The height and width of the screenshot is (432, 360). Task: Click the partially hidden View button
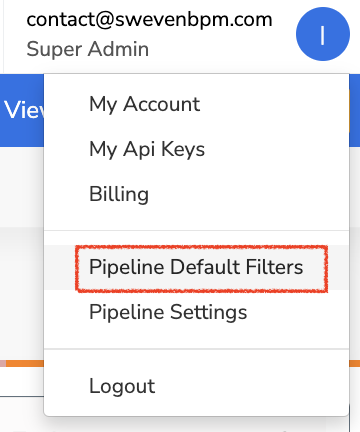point(23,110)
